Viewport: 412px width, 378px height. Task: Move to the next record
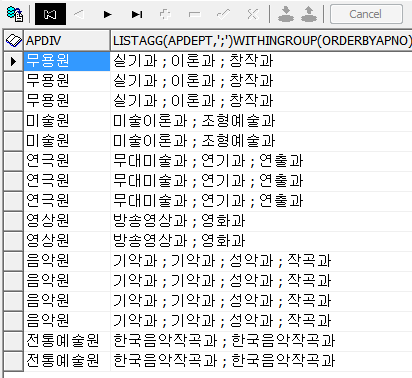tap(107, 14)
